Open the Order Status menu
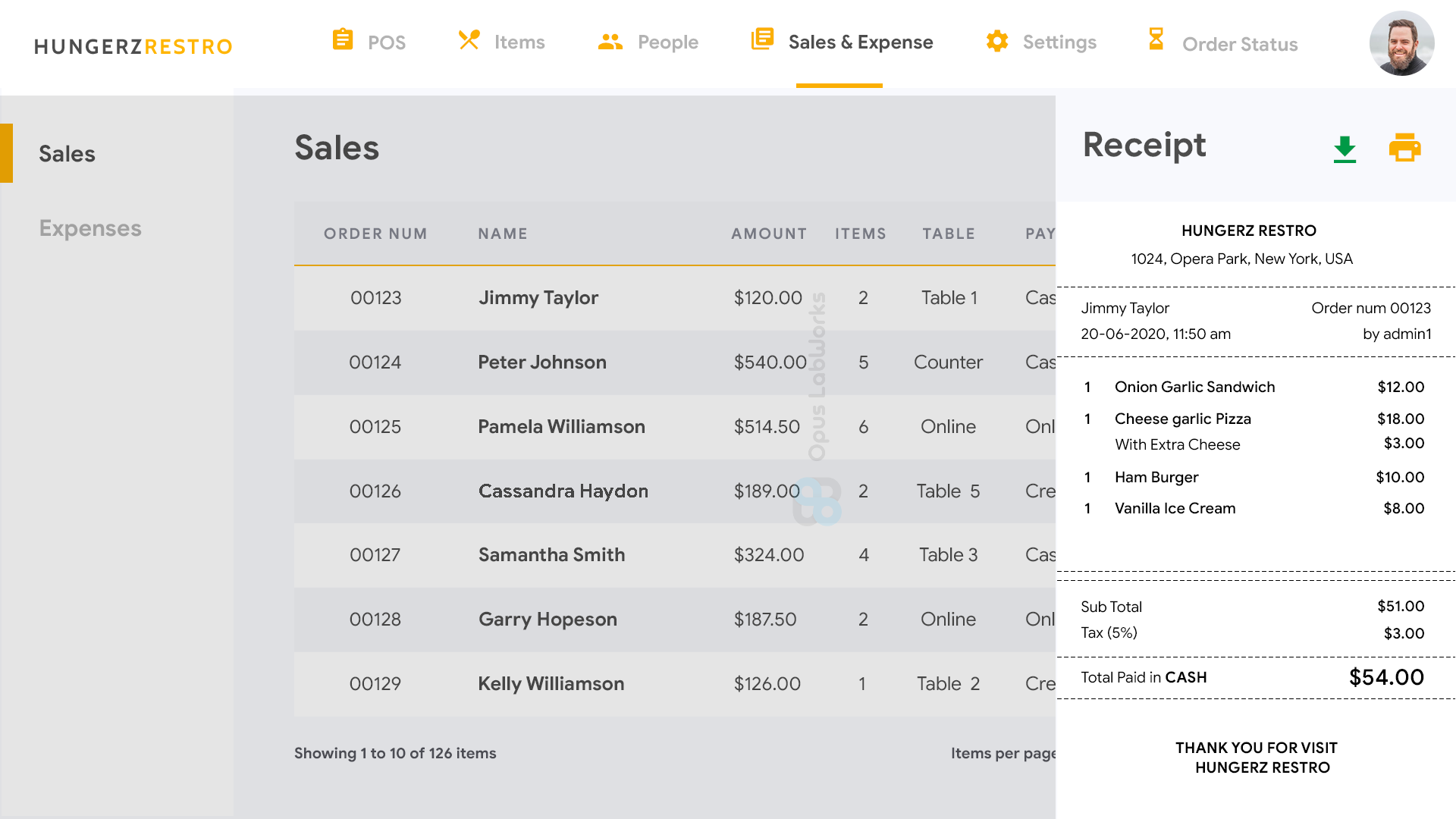This screenshot has width=1456, height=819. [x=1239, y=44]
